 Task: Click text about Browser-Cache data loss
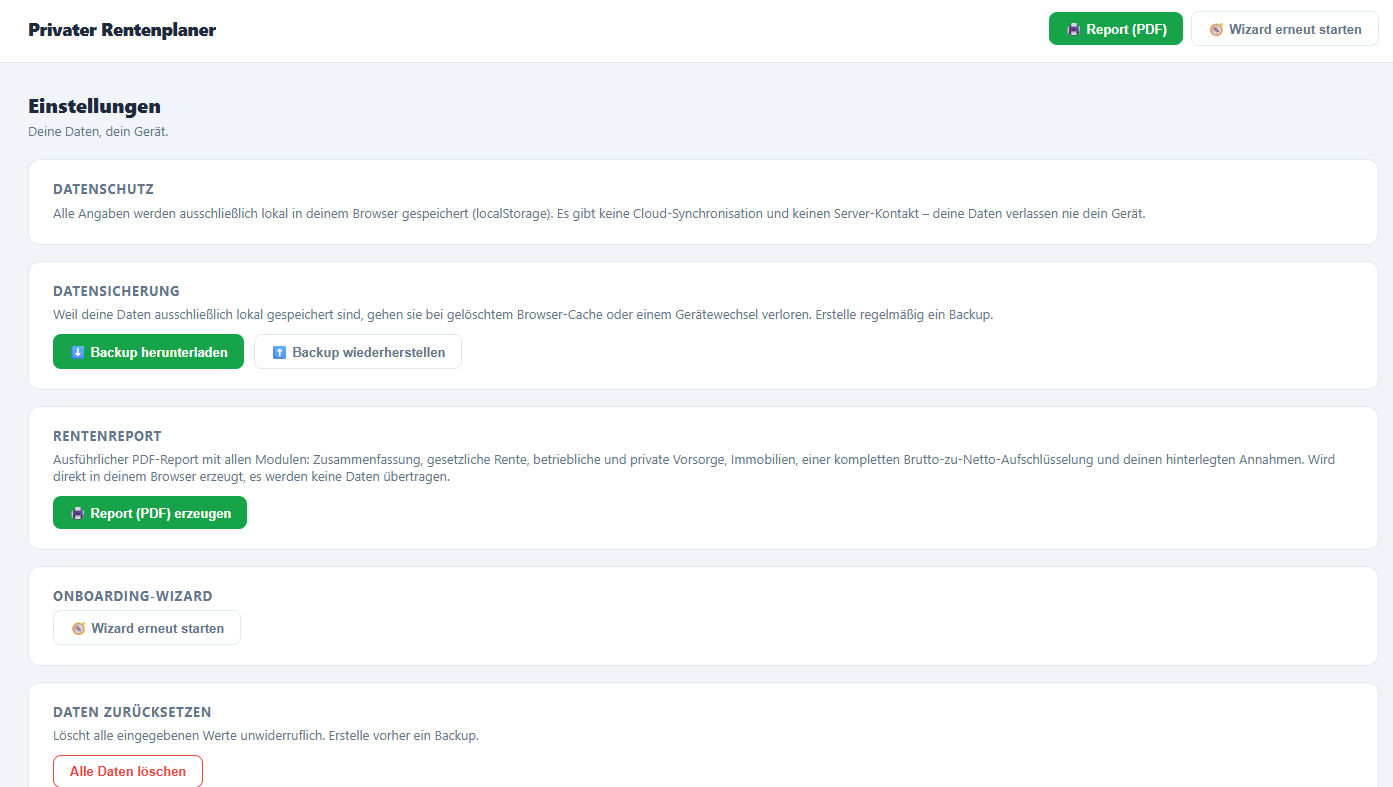523,314
